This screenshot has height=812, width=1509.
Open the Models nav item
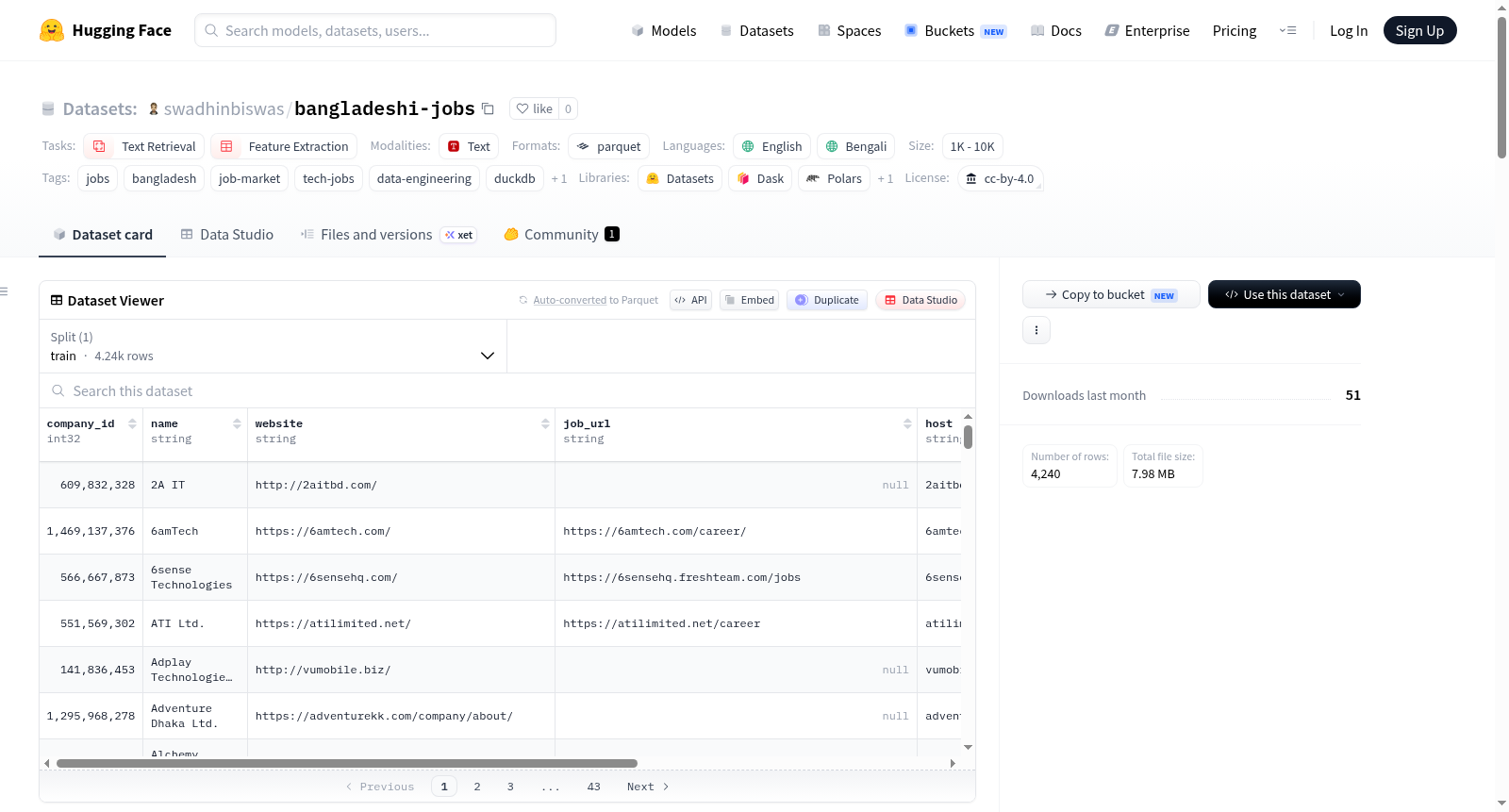[664, 30]
